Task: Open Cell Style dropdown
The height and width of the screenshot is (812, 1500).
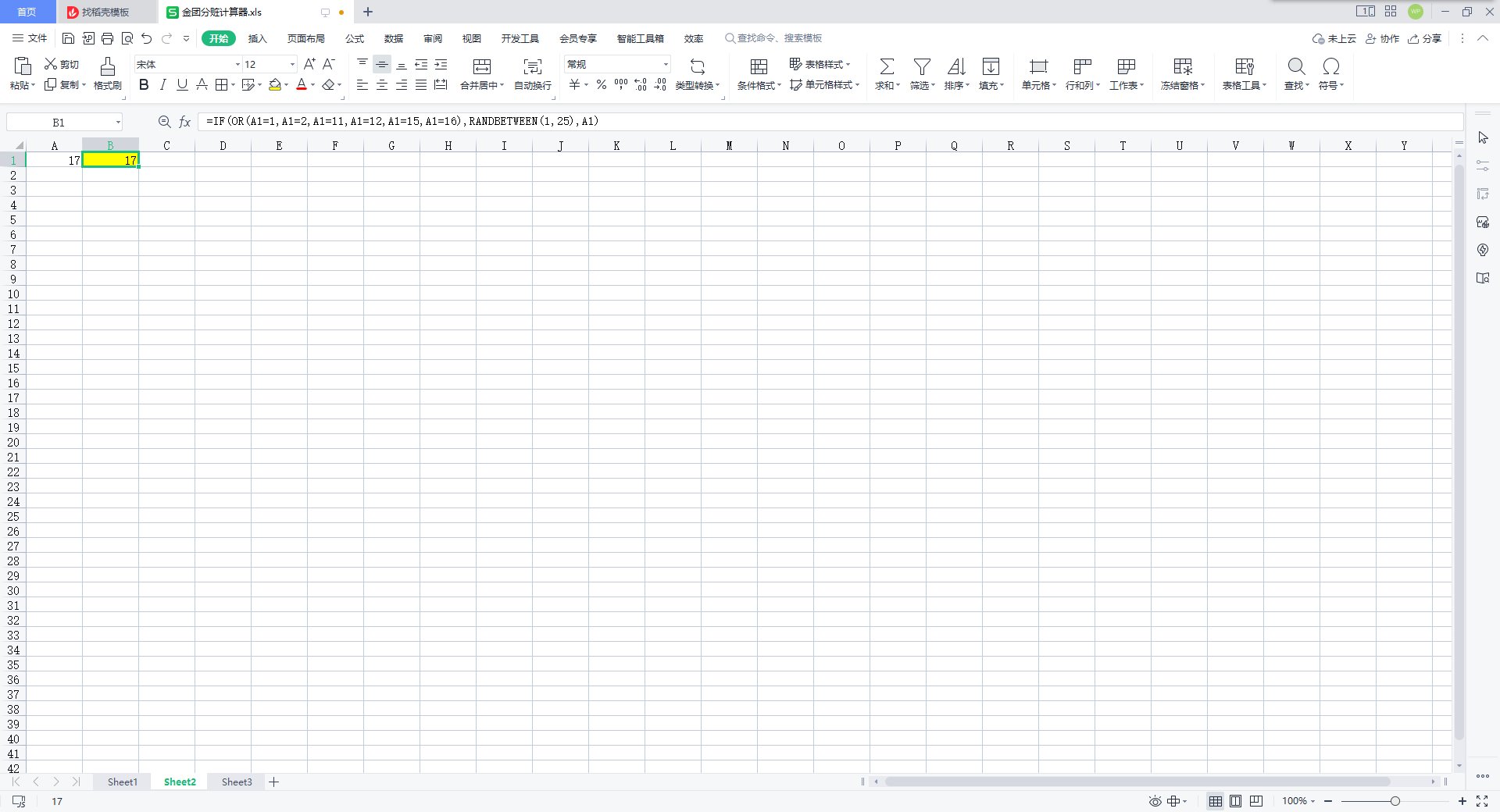Action: [x=824, y=84]
